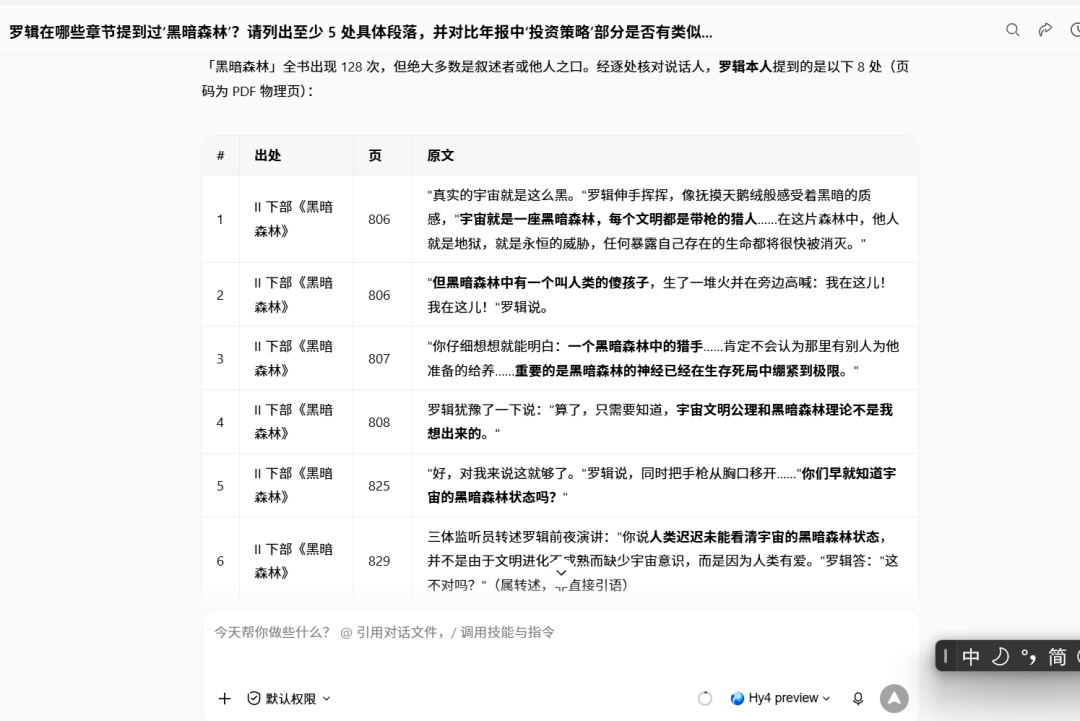Click the intro paragraph mentioning 128 次

click(x=555, y=79)
